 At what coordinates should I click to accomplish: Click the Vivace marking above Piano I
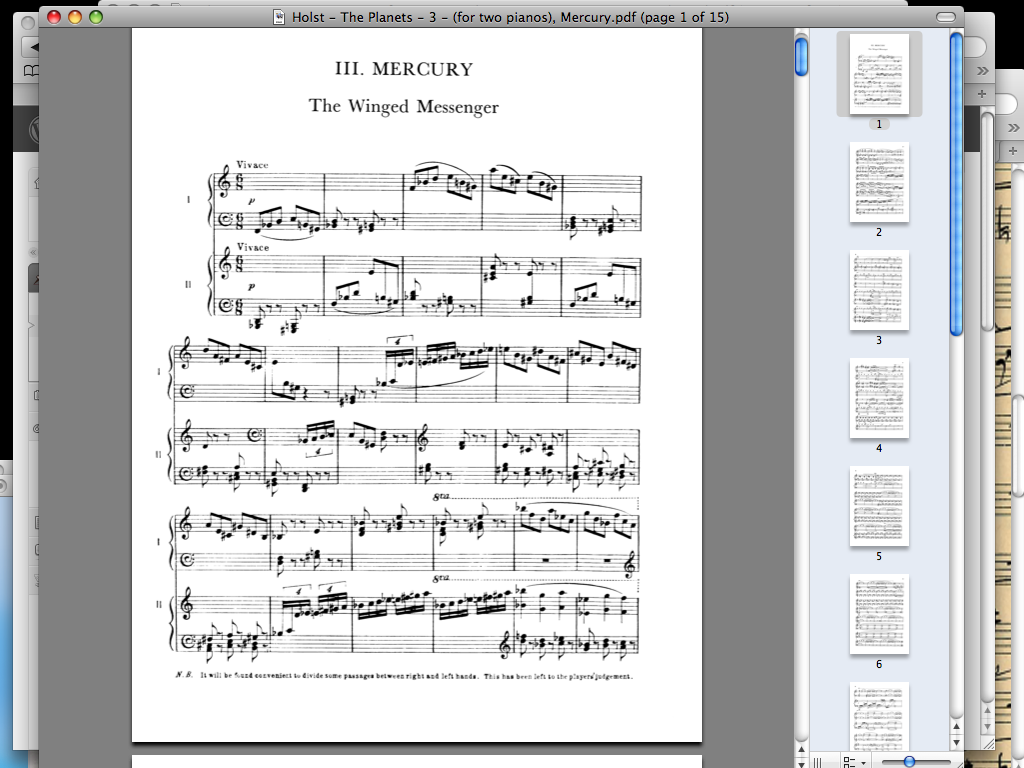coord(252,165)
